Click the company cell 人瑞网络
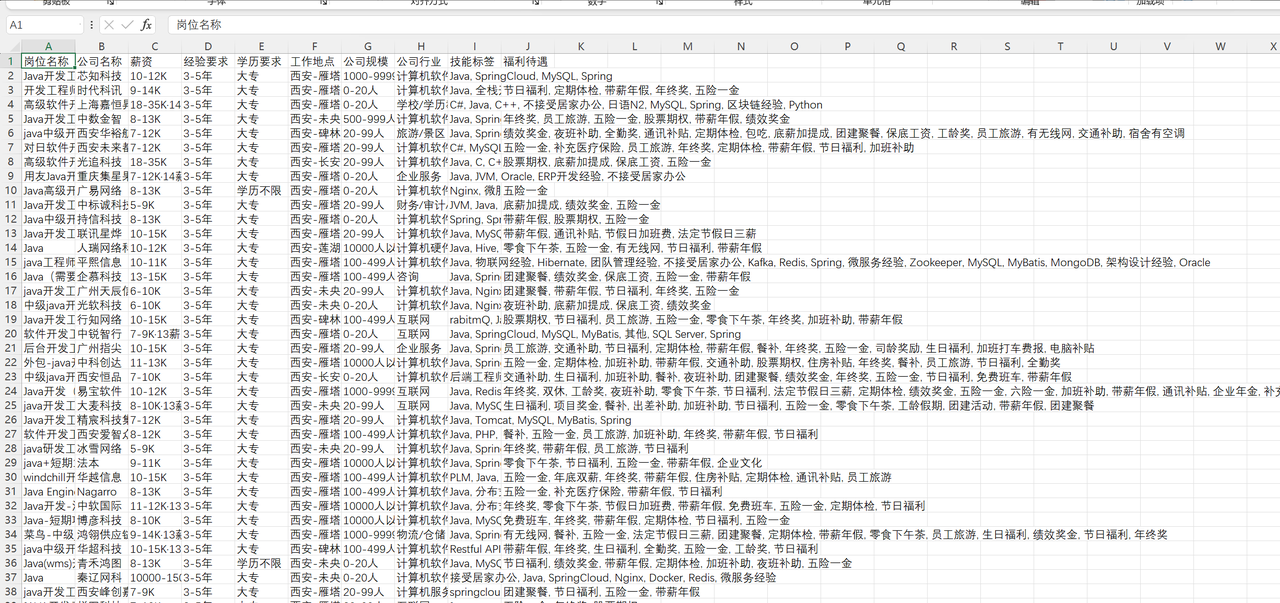Image resolution: width=1280 pixels, height=603 pixels. (x=101, y=248)
